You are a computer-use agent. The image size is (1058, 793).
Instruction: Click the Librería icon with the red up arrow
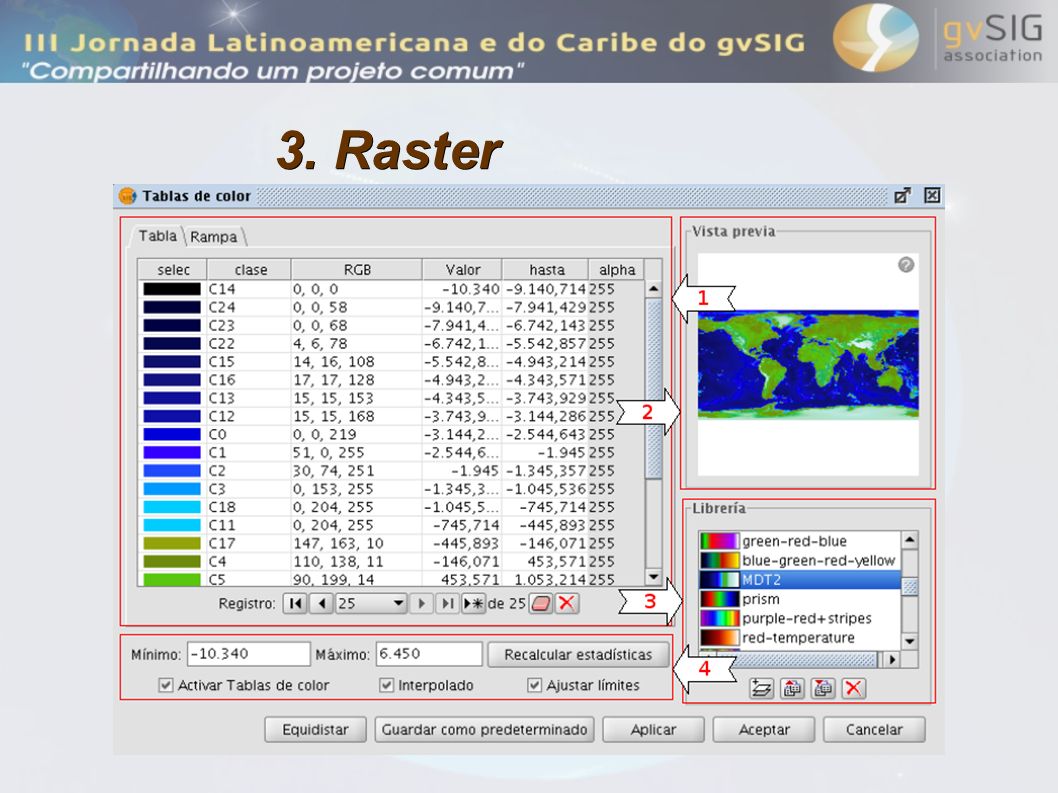[792, 688]
